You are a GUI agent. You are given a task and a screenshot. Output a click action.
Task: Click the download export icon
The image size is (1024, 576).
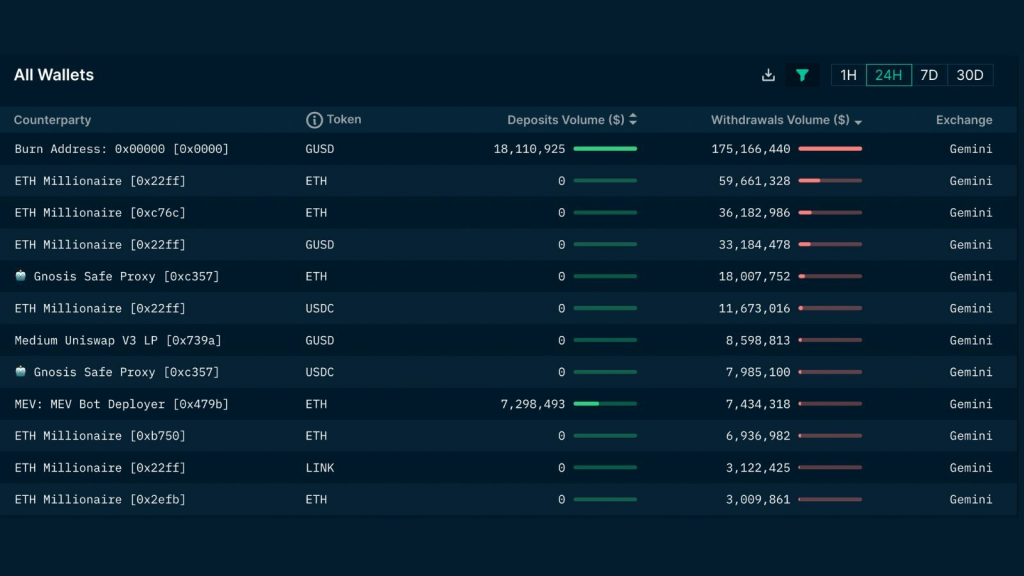(x=768, y=75)
